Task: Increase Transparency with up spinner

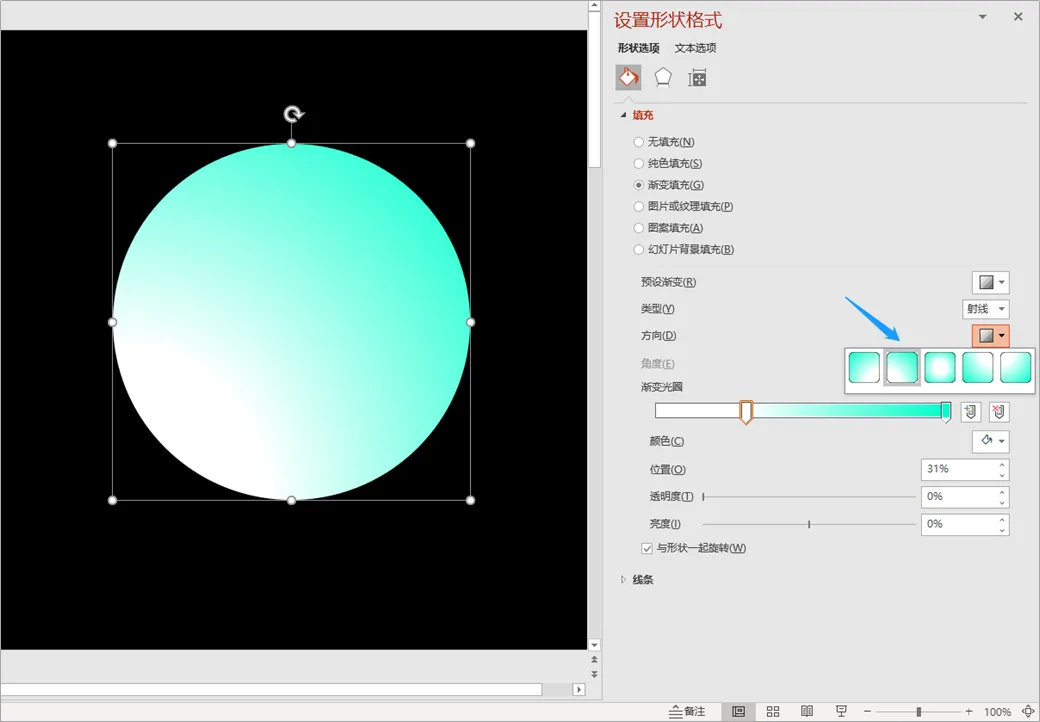Action: pos(1002,492)
